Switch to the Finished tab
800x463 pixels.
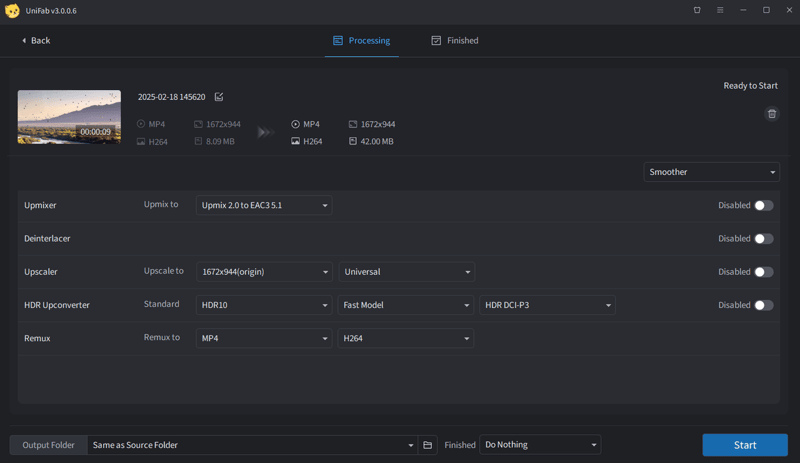(455, 41)
